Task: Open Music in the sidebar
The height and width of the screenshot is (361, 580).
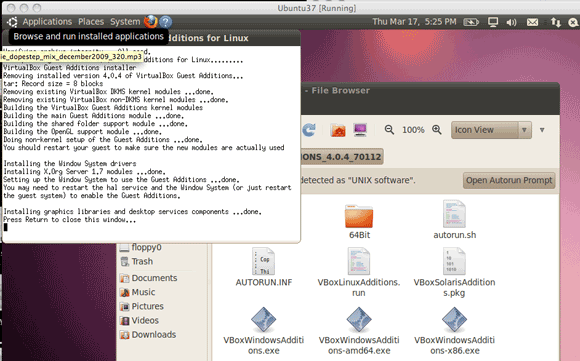Action: (x=138, y=292)
